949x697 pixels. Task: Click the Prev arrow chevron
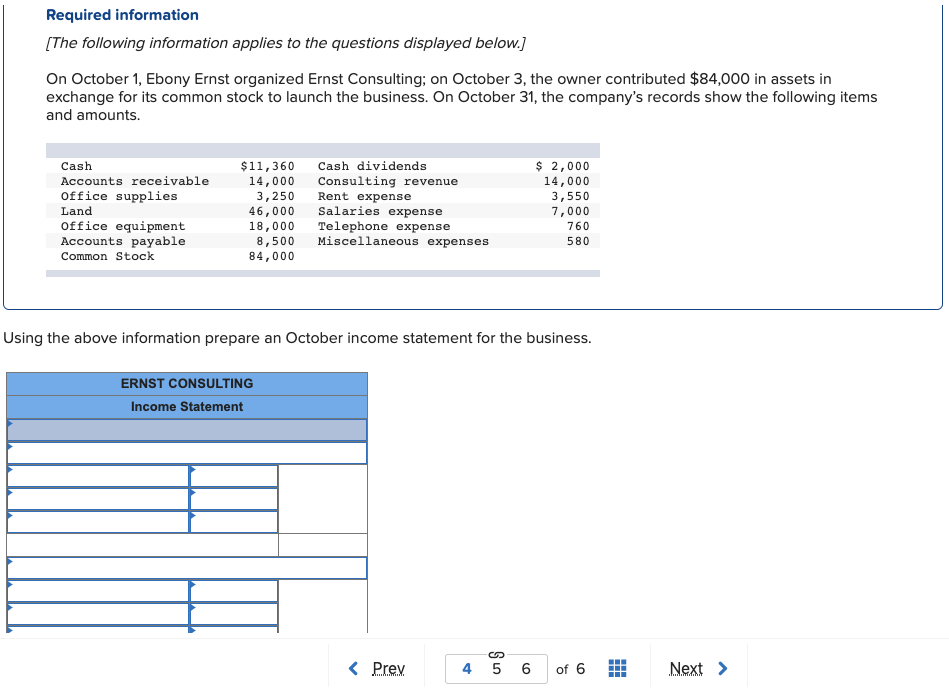point(354,668)
